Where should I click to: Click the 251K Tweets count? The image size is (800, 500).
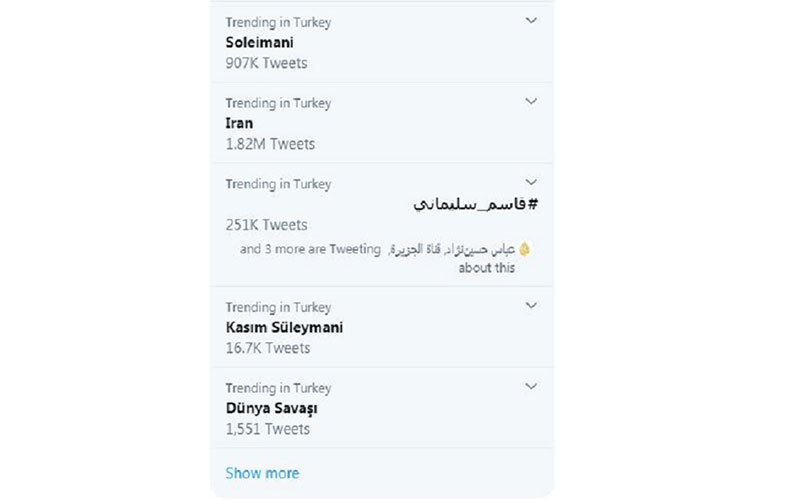(x=266, y=225)
